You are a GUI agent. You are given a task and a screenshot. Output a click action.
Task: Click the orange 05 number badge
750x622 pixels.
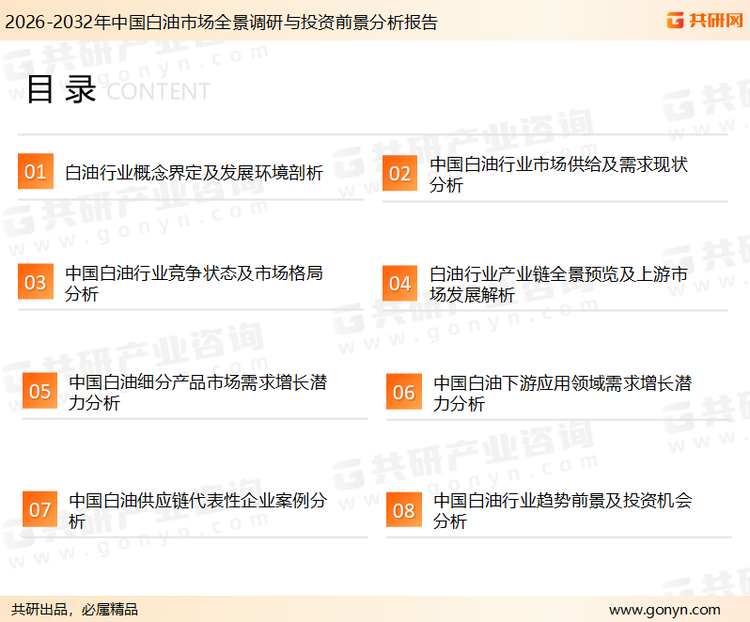[x=40, y=391]
